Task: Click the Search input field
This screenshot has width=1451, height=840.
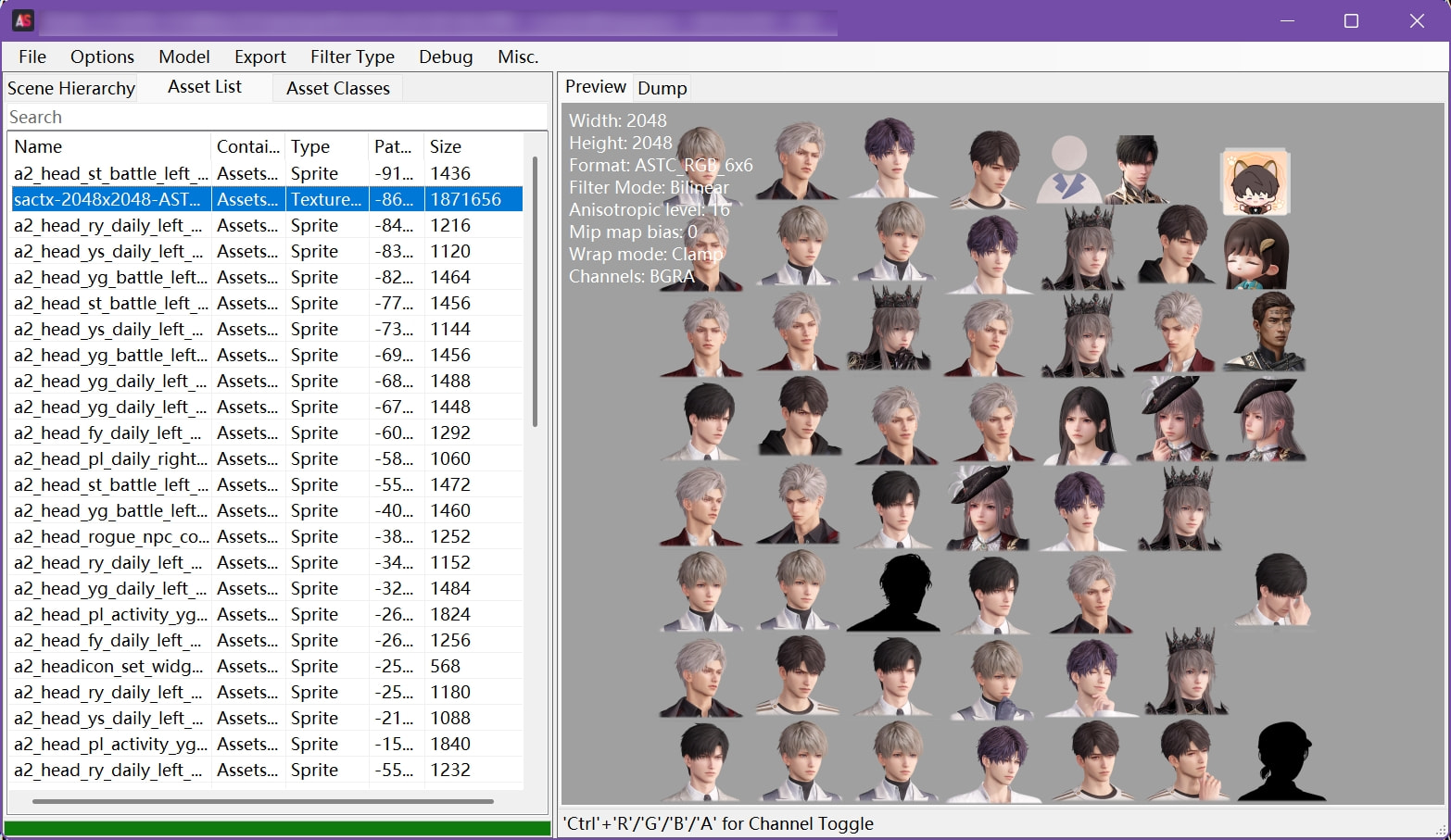Action: point(276,117)
